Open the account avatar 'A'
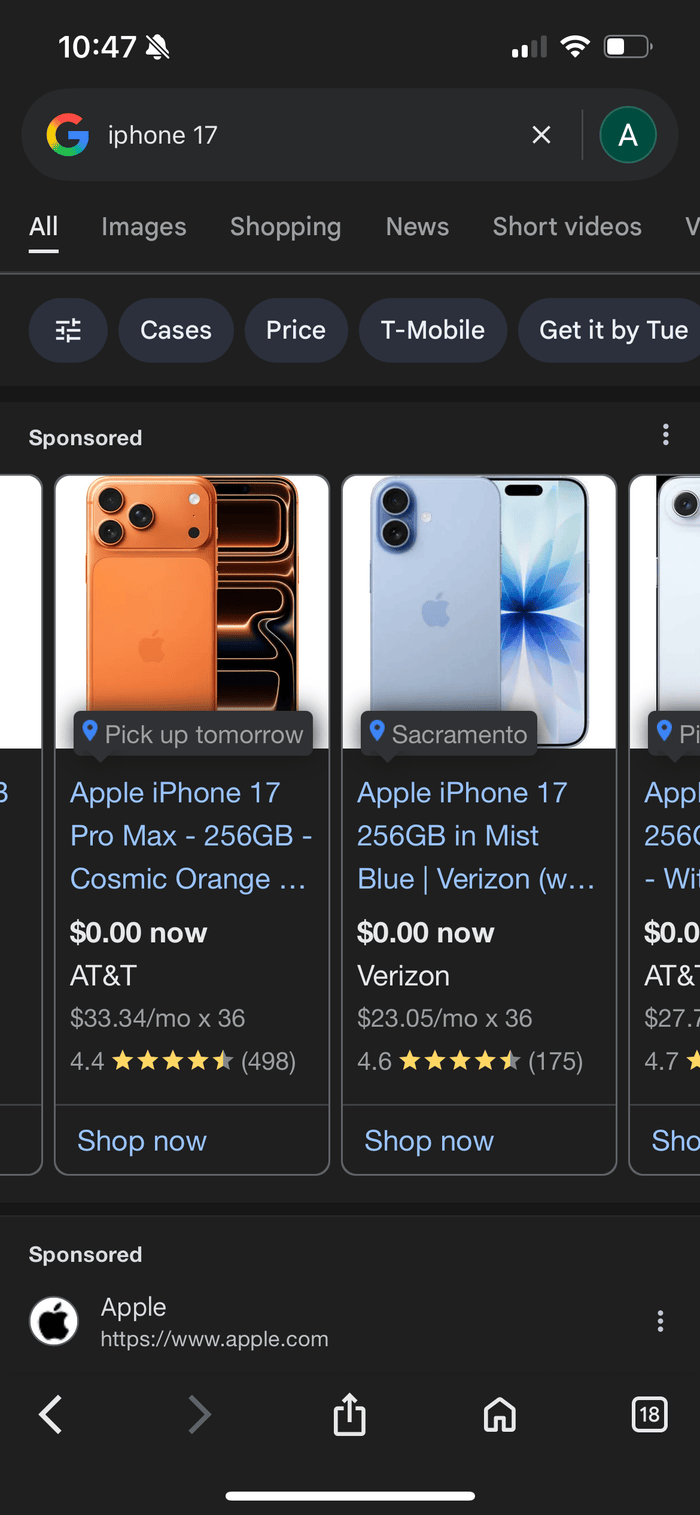The image size is (700, 1515). [x=628, y=135]
